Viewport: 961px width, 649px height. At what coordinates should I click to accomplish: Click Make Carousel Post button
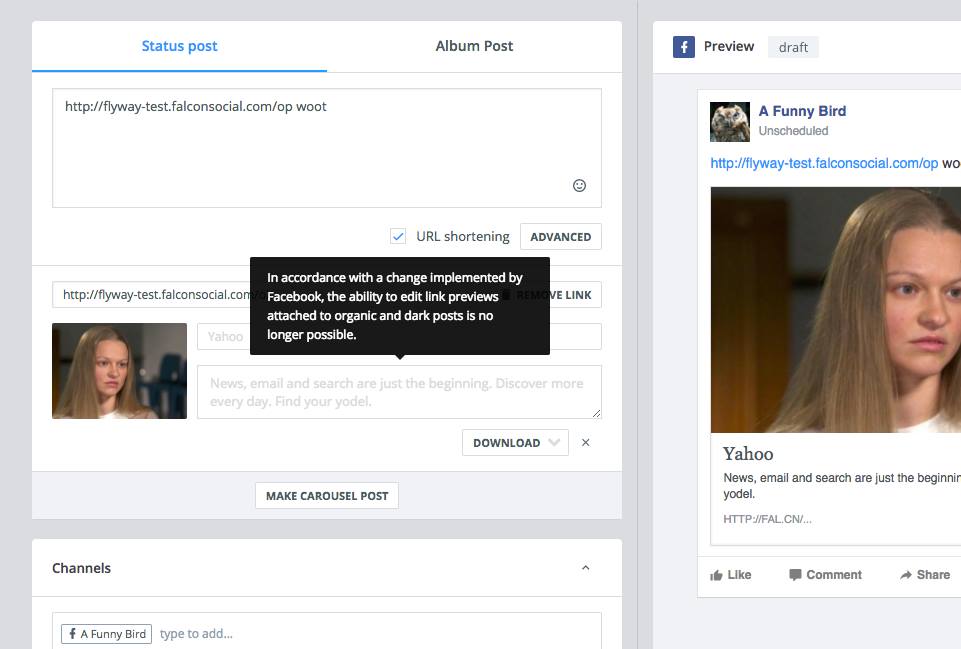(327, 496)
